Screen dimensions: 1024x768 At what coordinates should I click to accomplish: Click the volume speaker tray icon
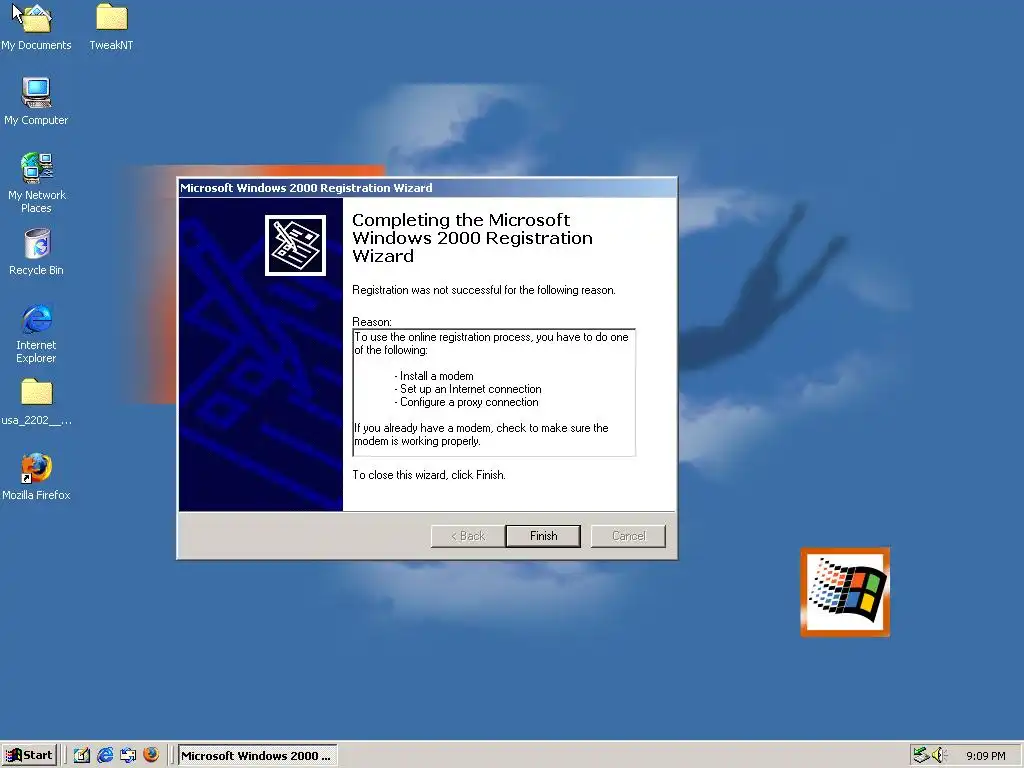point(939,755)
